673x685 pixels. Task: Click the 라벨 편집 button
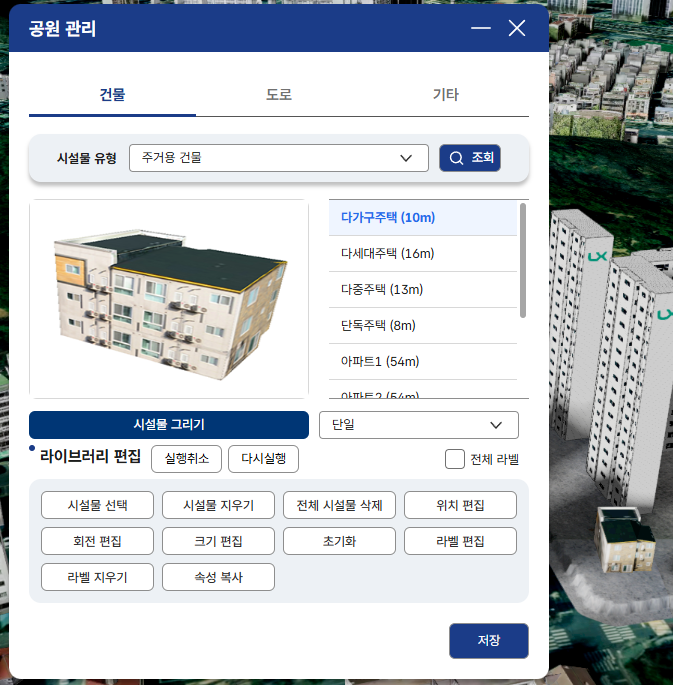460,541
